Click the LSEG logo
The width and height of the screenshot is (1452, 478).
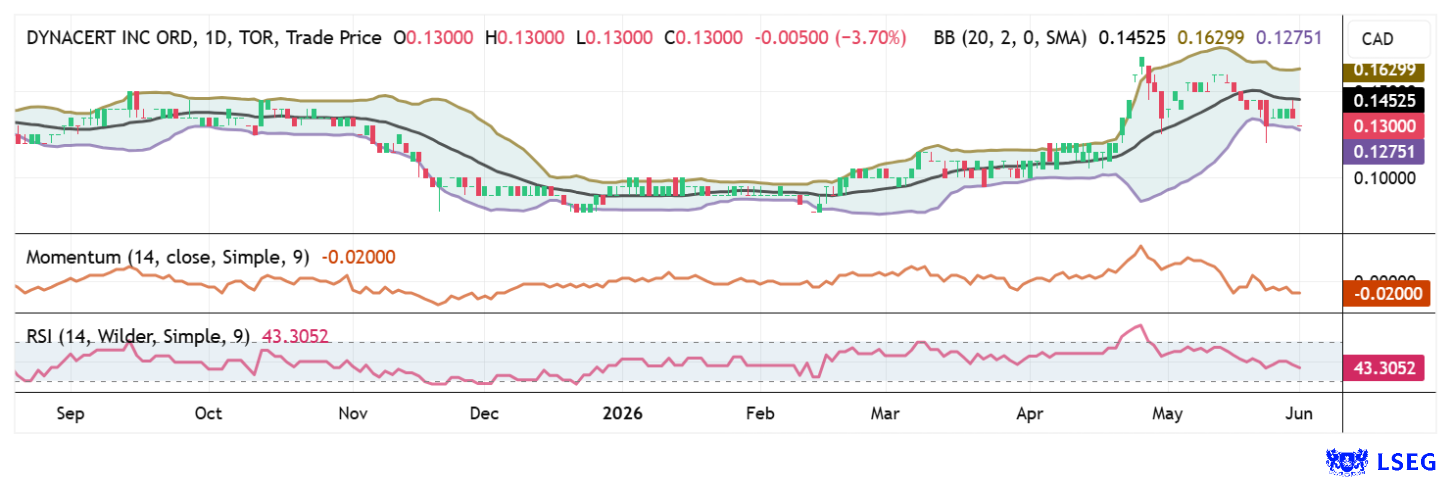point(1381,461)
